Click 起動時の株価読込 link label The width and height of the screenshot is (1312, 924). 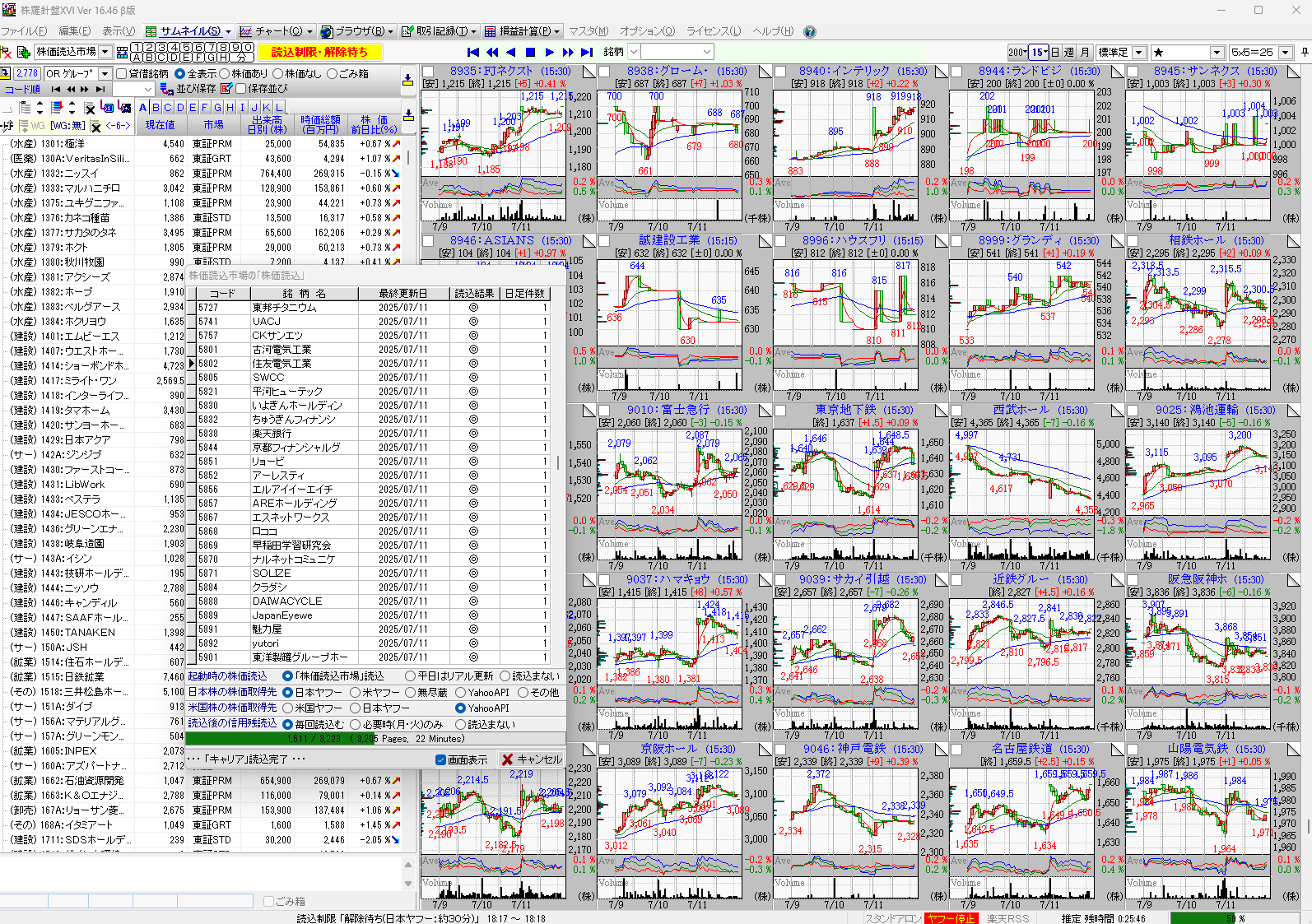(227, 676)
